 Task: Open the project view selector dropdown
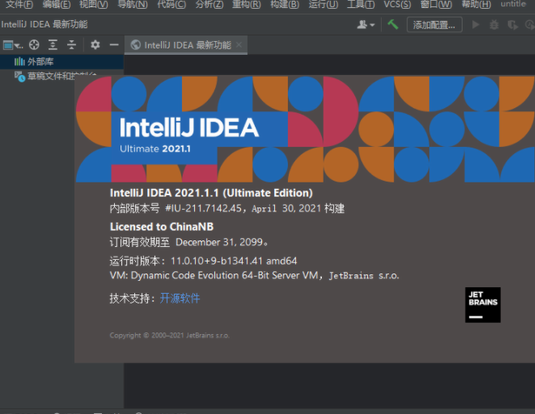click(13, 45)
